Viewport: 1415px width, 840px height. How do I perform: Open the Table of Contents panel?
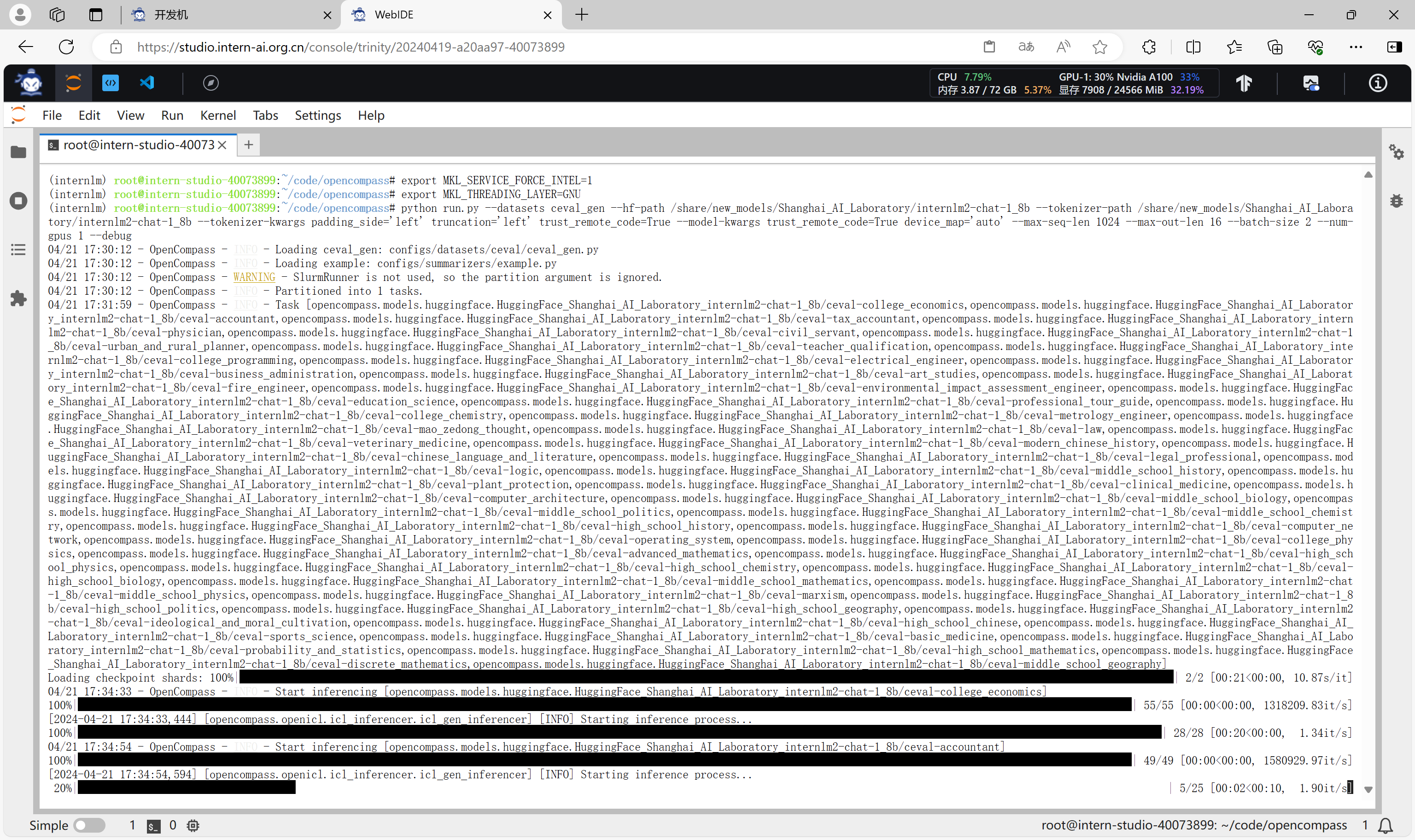pyautogui.click(x=19, y=250)
